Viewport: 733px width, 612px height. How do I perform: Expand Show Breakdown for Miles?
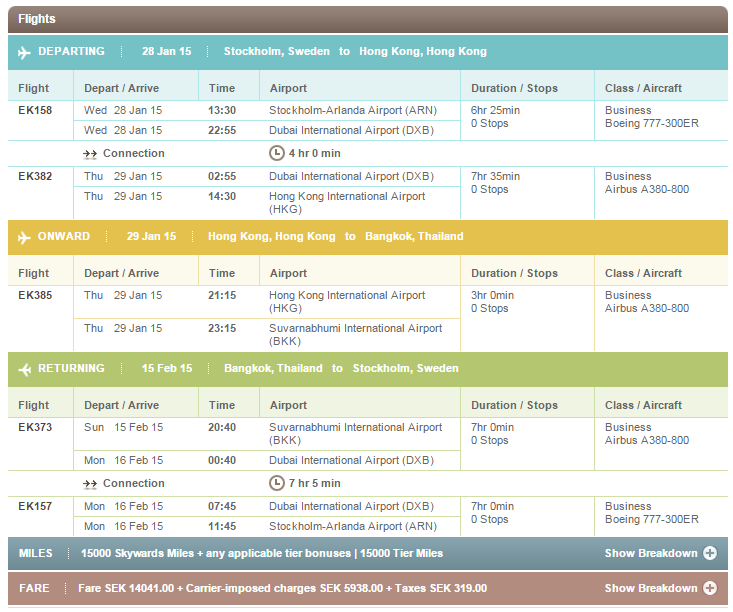[x=651, y=553]
